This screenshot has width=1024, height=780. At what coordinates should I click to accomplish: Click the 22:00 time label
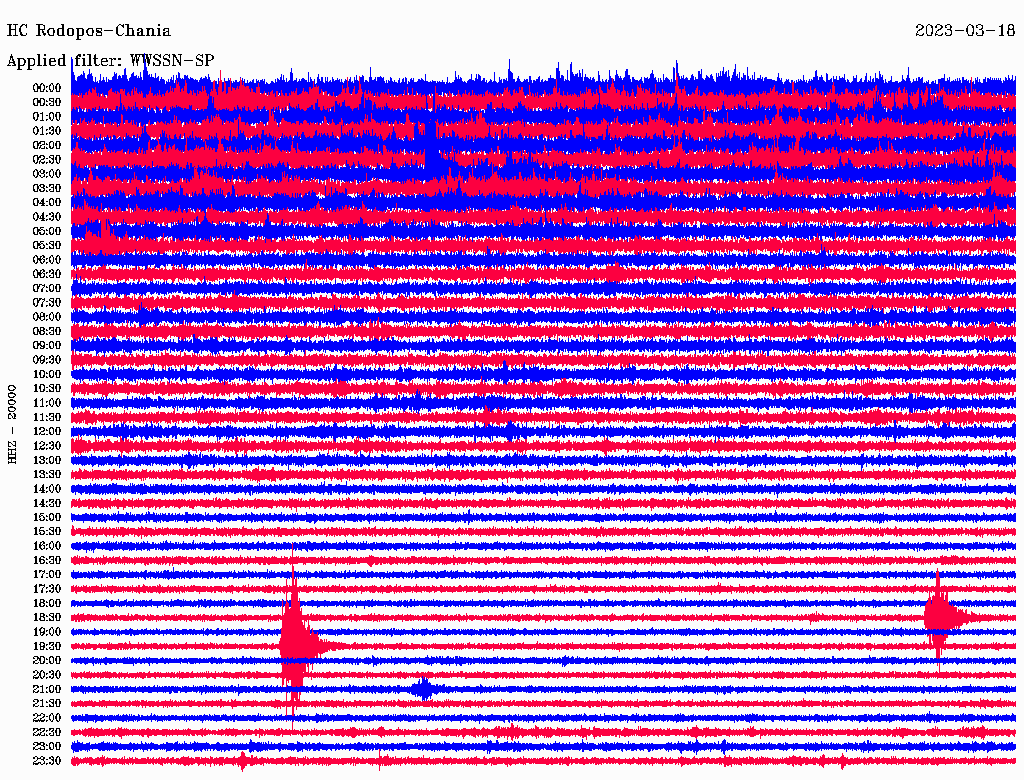(x=47, y=718)
